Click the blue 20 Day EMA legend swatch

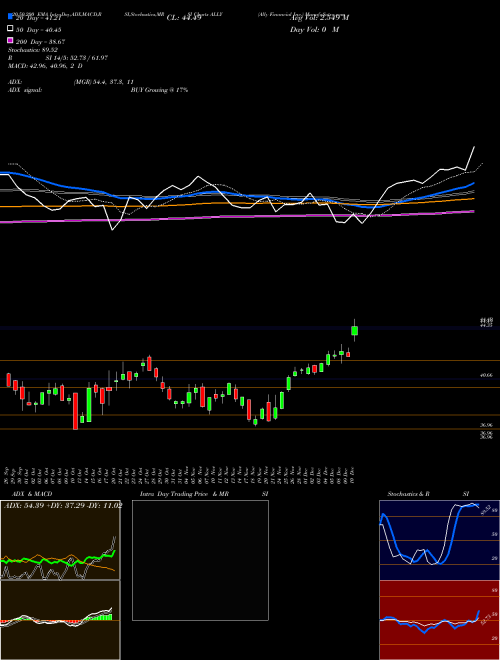coord(10,17)
